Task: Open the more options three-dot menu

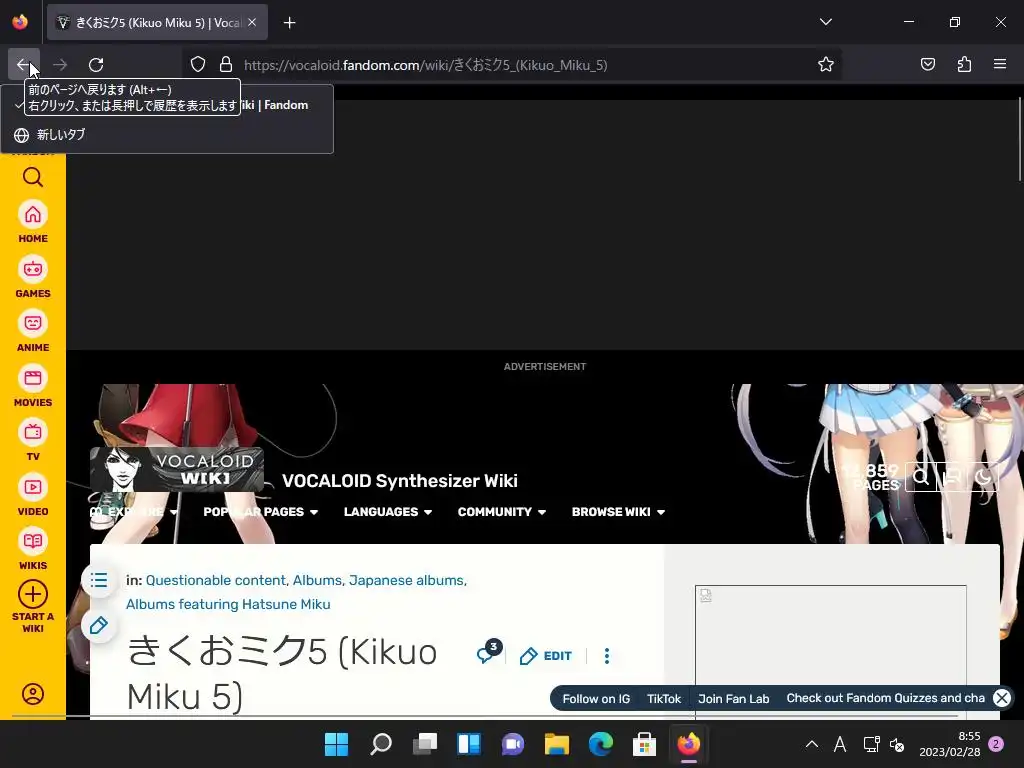Action: [x=607, y=656]
